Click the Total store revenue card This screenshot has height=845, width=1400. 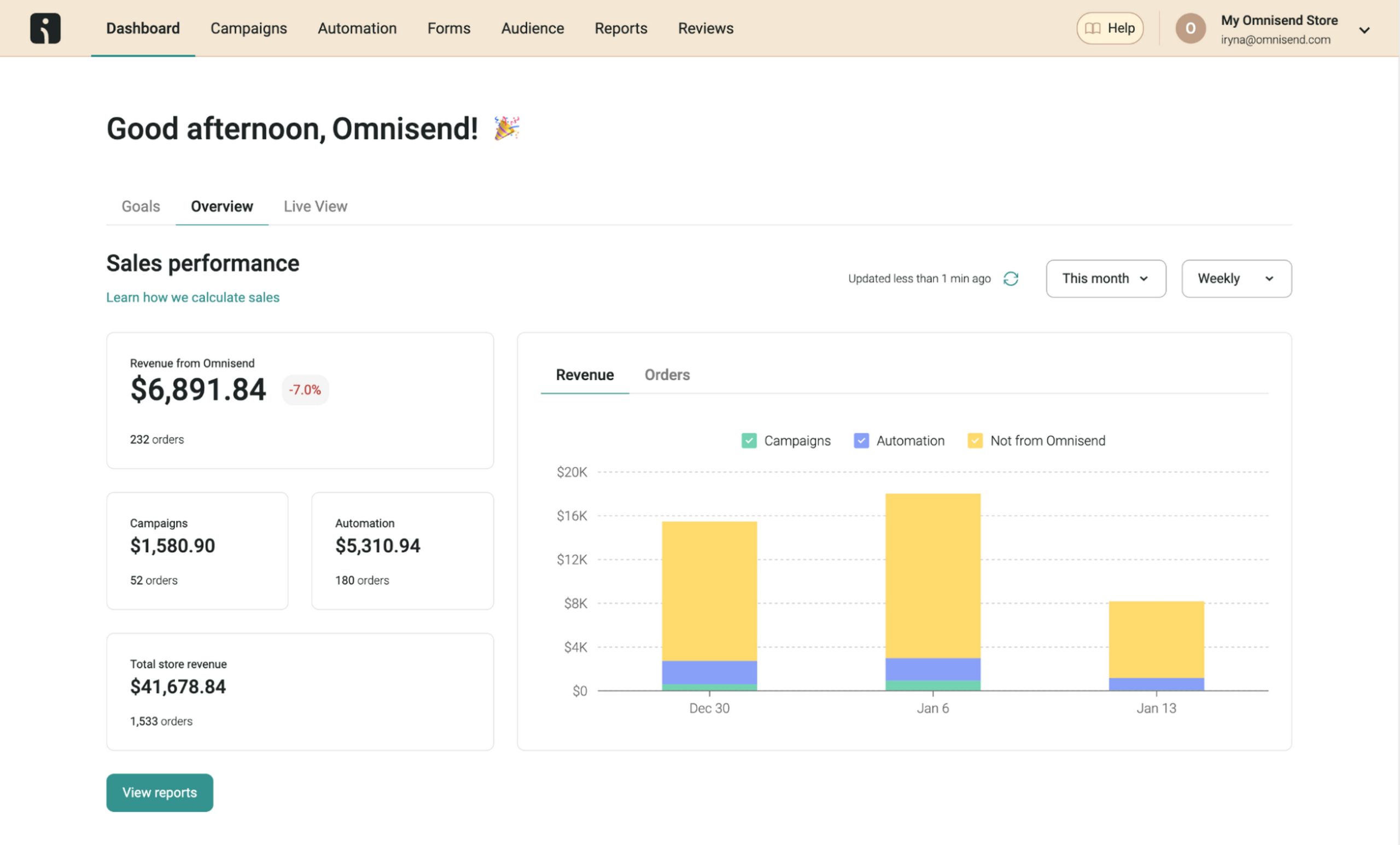point(300,692)
